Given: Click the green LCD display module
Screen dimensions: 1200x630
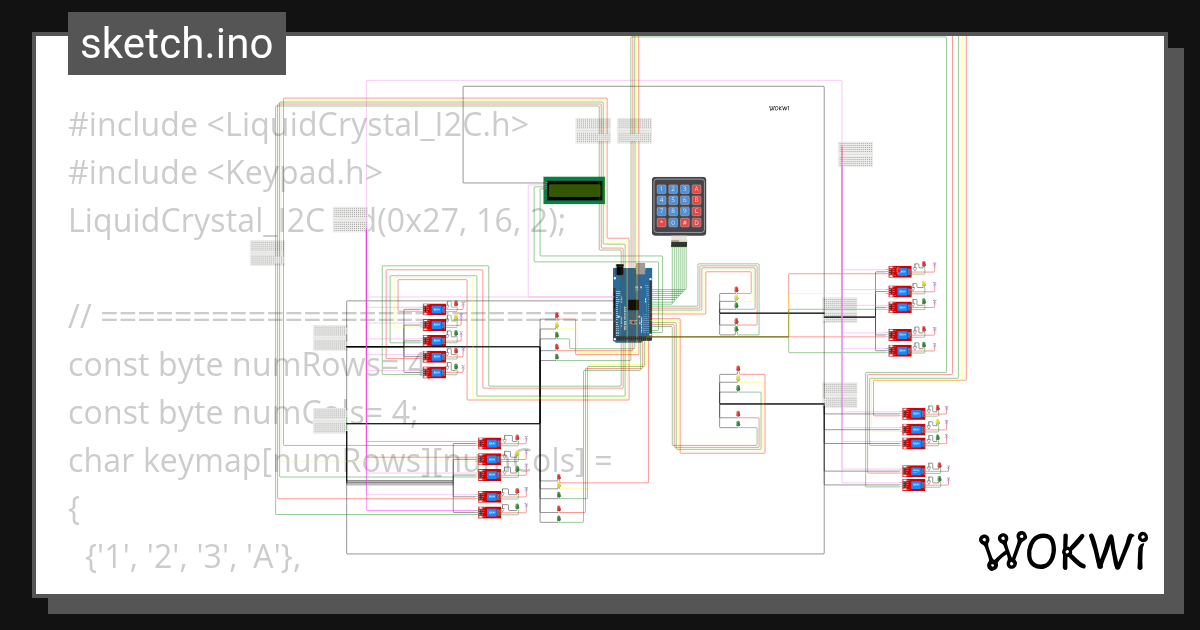Looking at the screenshot, I should pos(574,190).
